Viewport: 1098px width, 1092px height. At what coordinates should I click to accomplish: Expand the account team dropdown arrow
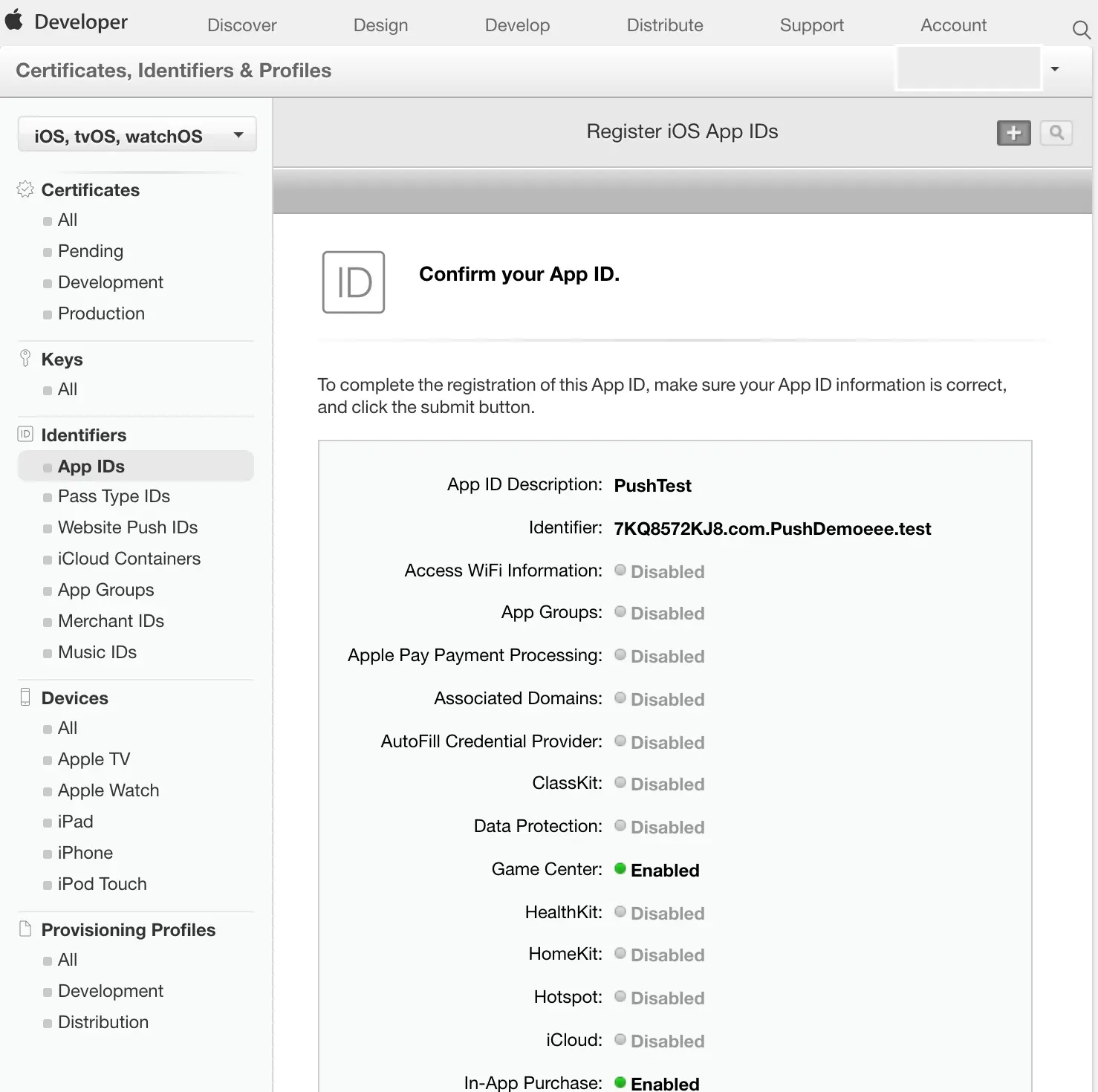point(1054,69)
